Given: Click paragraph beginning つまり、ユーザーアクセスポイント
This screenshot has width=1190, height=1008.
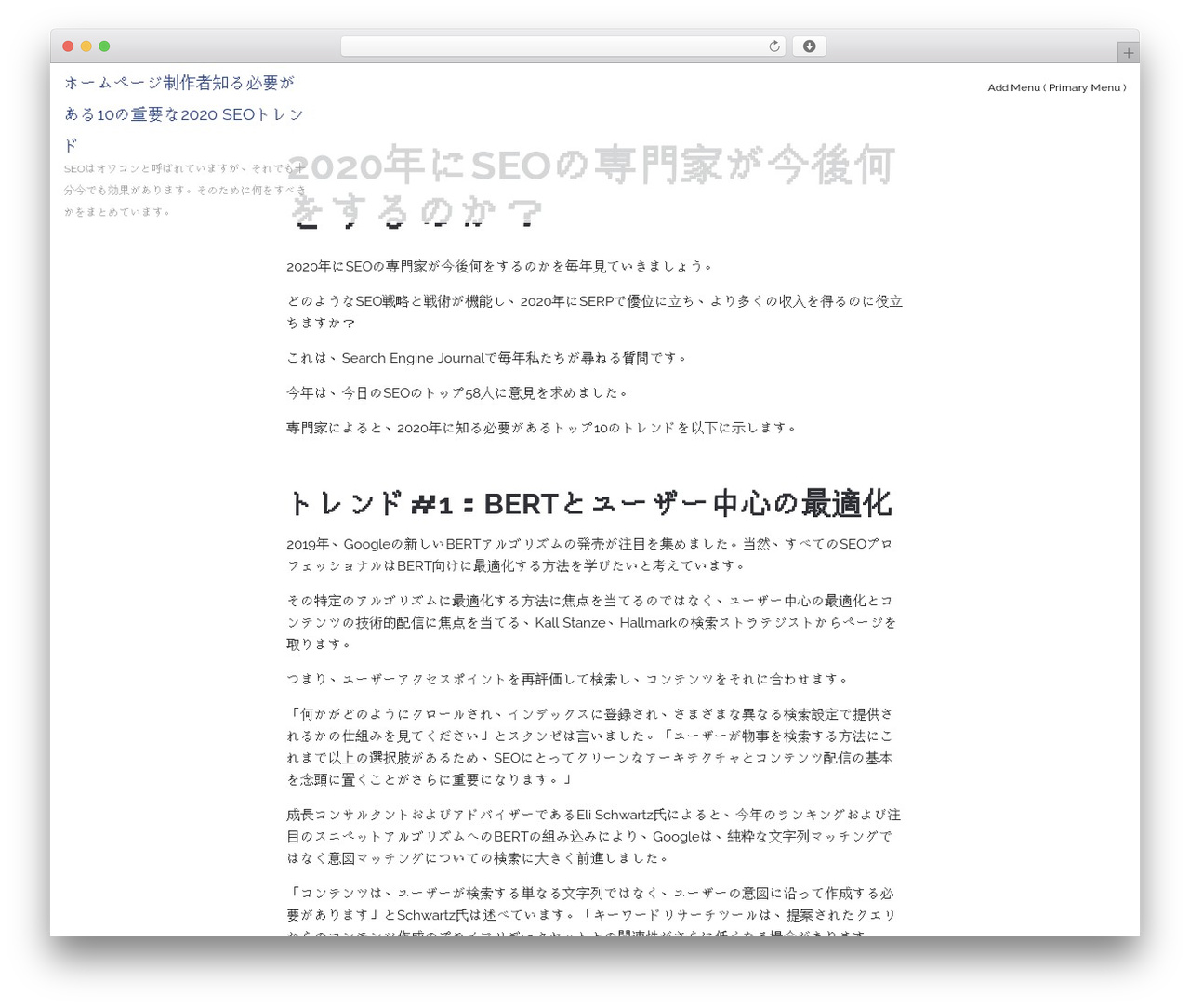Looking at the screenshot, I should tap(567, 679).
